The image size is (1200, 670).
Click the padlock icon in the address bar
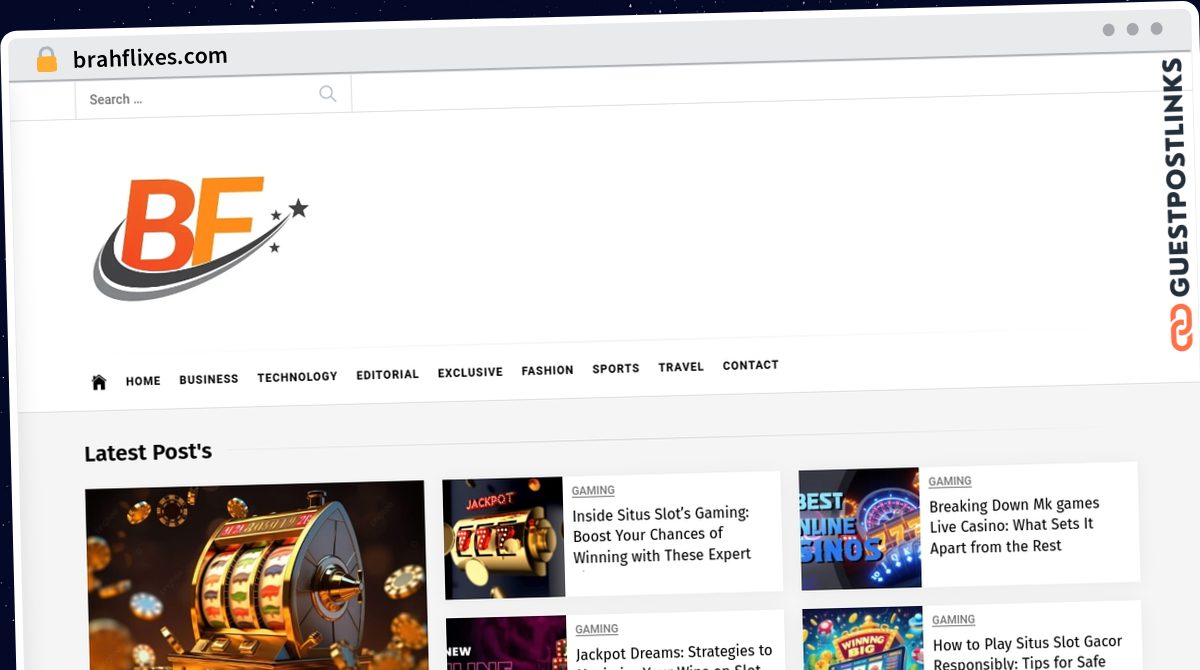pos(47,59)
